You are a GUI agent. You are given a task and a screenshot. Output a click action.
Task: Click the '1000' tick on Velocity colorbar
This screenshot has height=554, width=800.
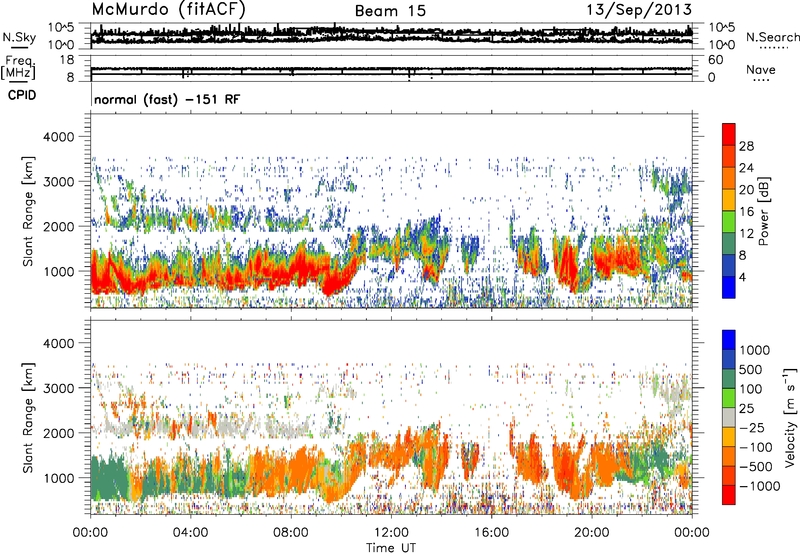(x=754, y=350)
